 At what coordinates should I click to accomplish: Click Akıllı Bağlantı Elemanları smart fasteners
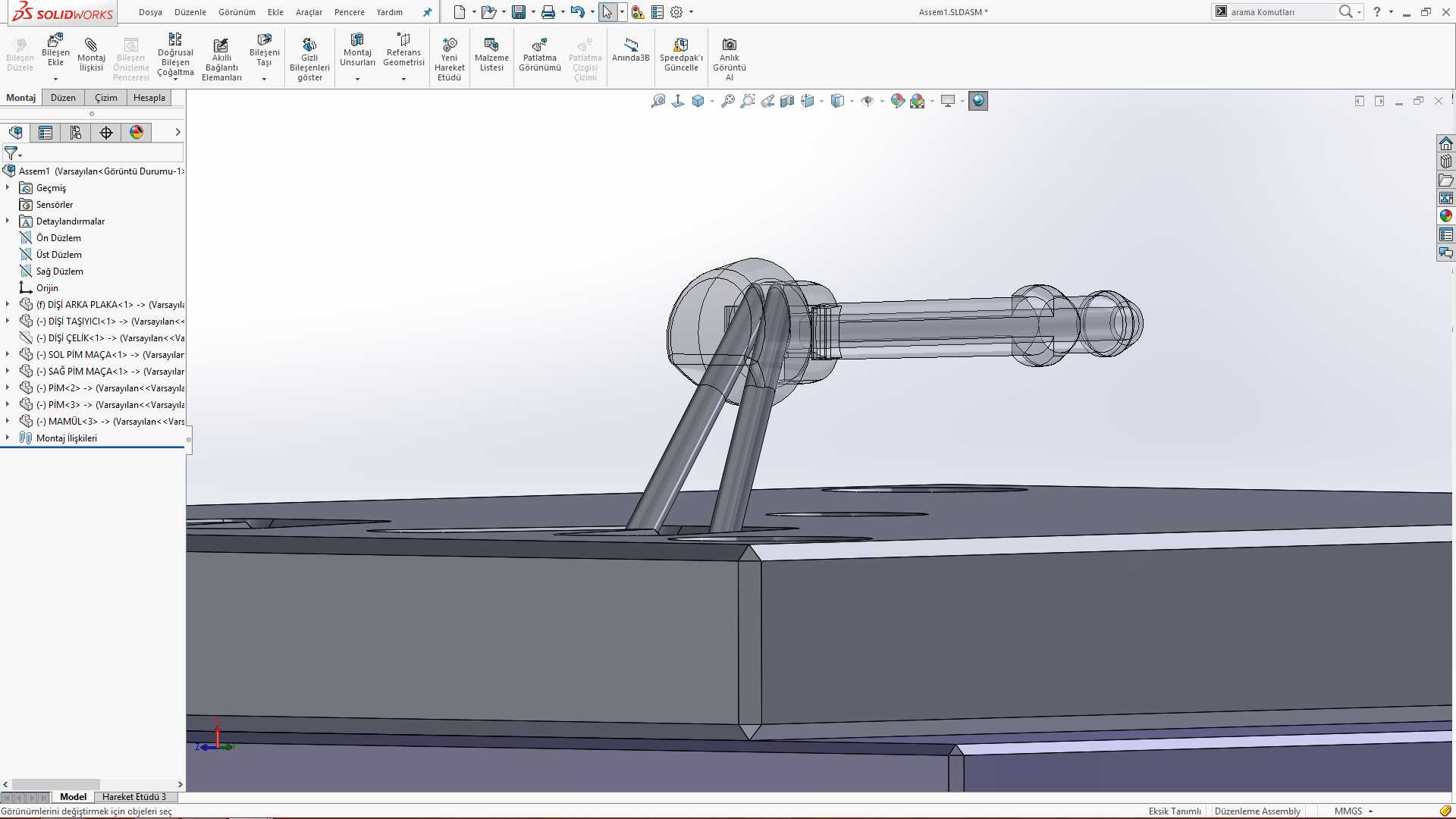point(221,60)
